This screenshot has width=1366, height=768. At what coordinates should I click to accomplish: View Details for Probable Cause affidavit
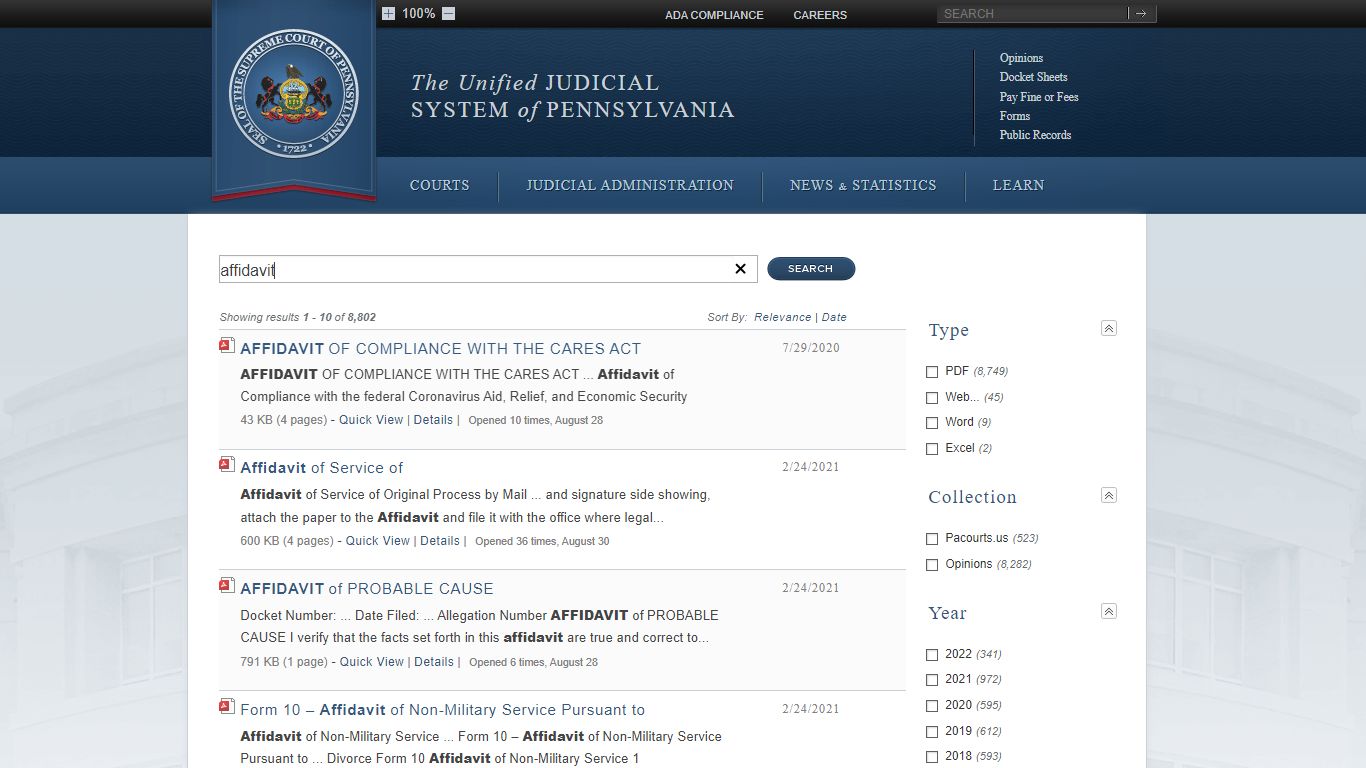tap(434, 662)
